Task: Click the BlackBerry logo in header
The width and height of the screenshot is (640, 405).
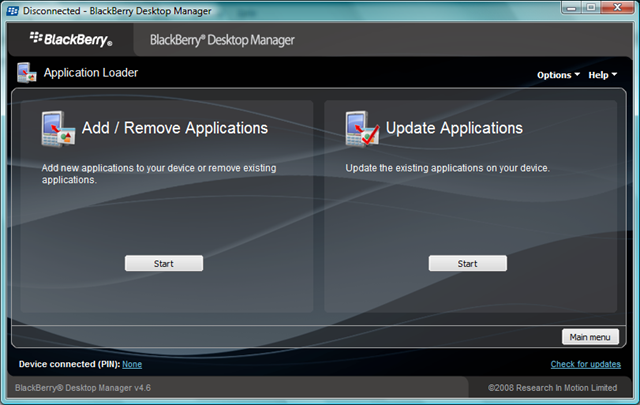Action: [x=71, y=39]
